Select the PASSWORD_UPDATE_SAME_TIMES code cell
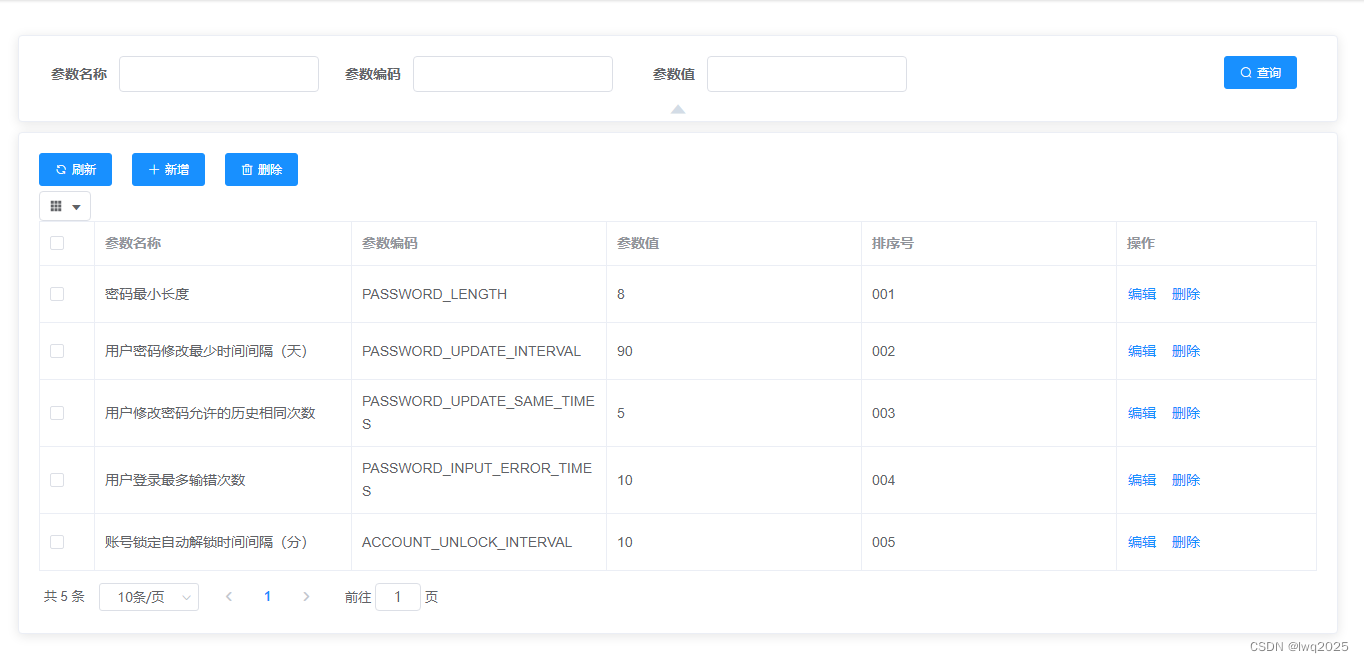The height and width of the screenshot is (663, 1364). point(479,413)
